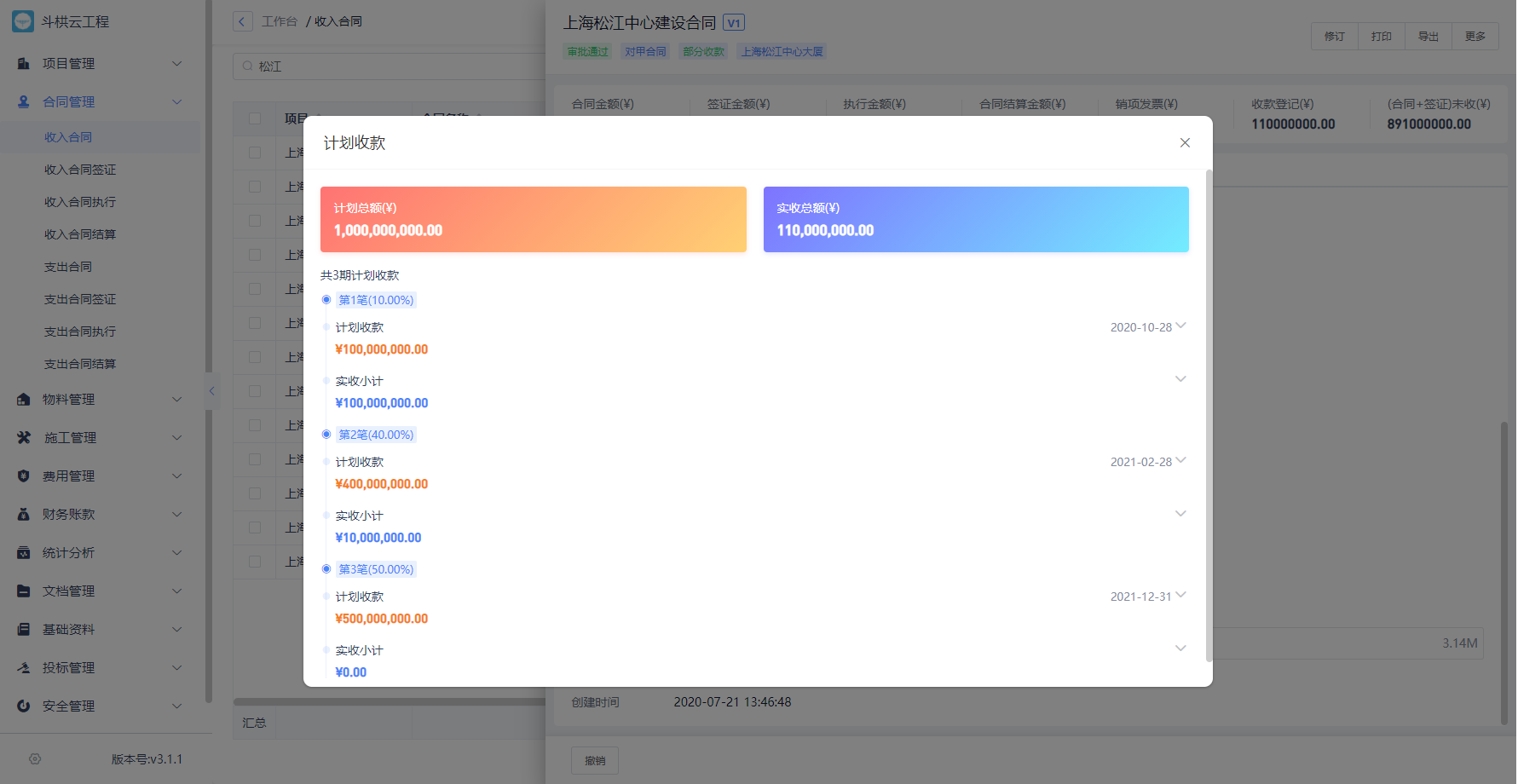The image size is (1518, 784).
Task: Click the 财务账款 money bag icon
Action: click(24, 515)
